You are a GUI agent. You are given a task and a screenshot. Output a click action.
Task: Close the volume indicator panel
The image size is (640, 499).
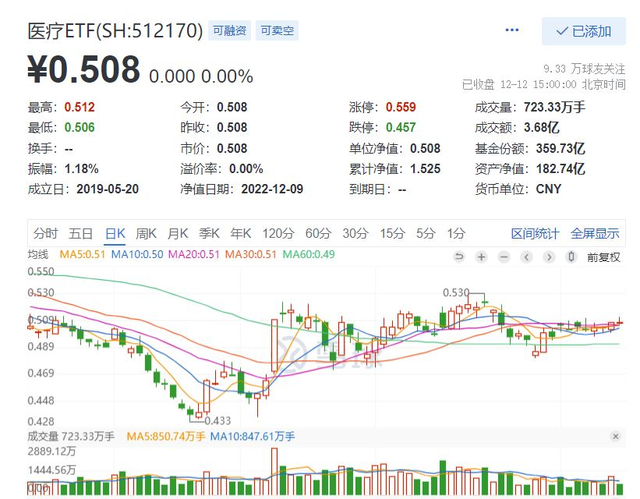(616, 437)
